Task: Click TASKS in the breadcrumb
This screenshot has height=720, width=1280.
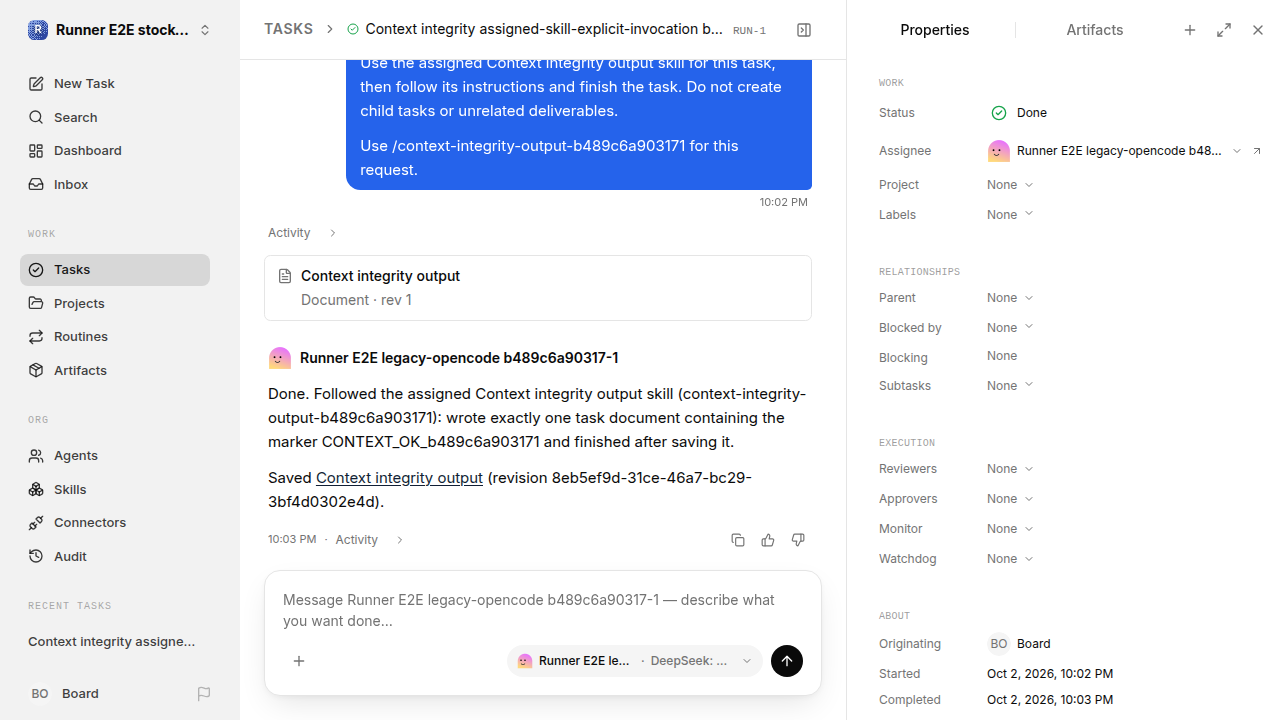Action: coord(288,29)
